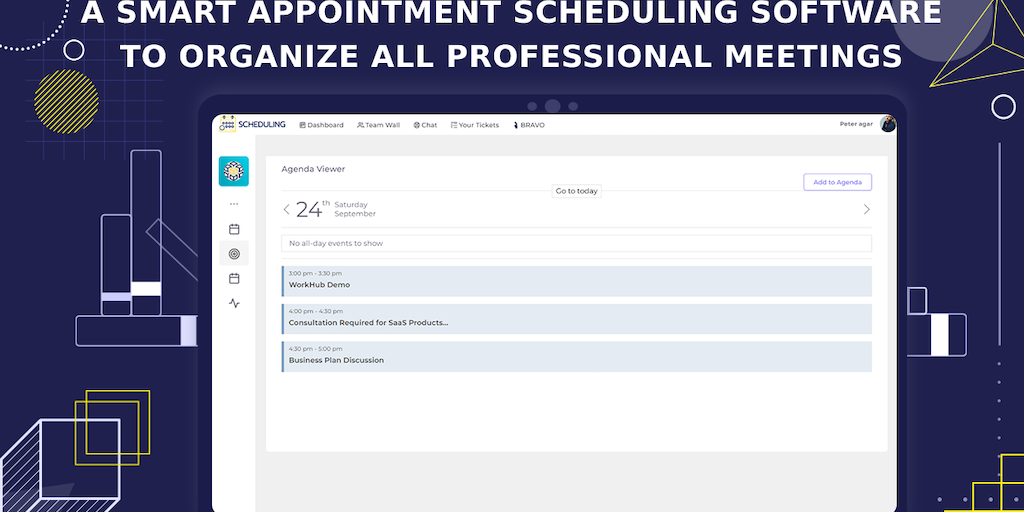
Task: Open the WorkHub Demo event
Action: [x=576, y=281]
